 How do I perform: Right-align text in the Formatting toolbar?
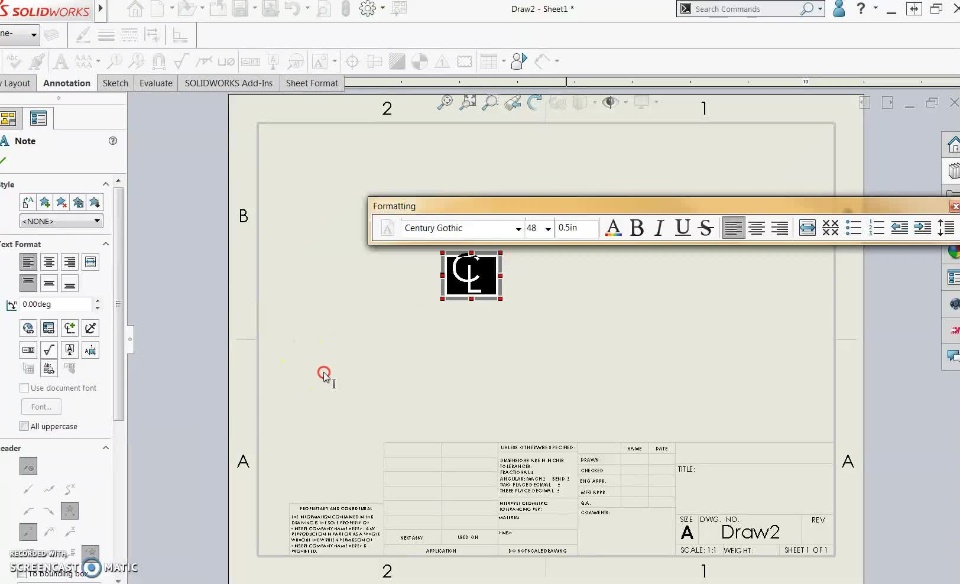pos(779,228)
